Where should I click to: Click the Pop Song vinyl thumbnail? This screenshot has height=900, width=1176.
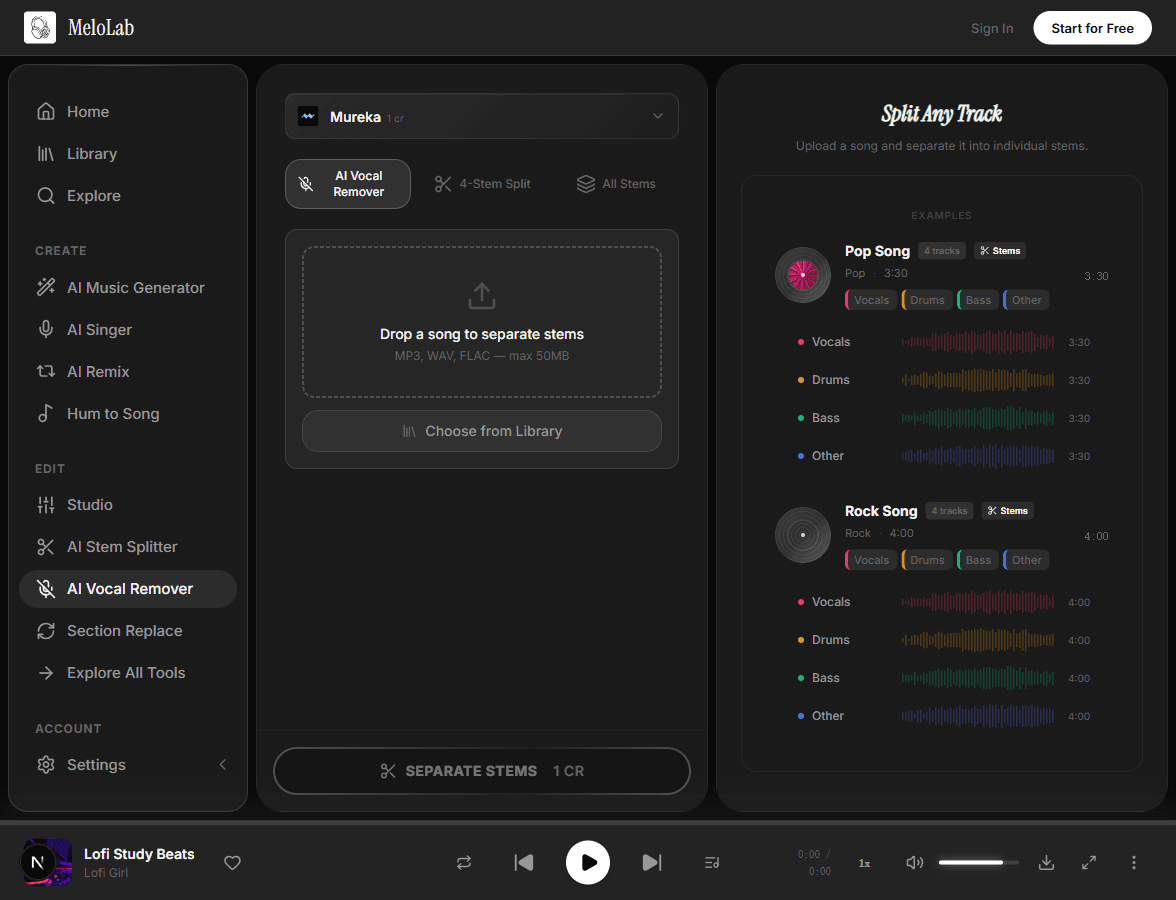pyautogui.click(x=802, y=275)
